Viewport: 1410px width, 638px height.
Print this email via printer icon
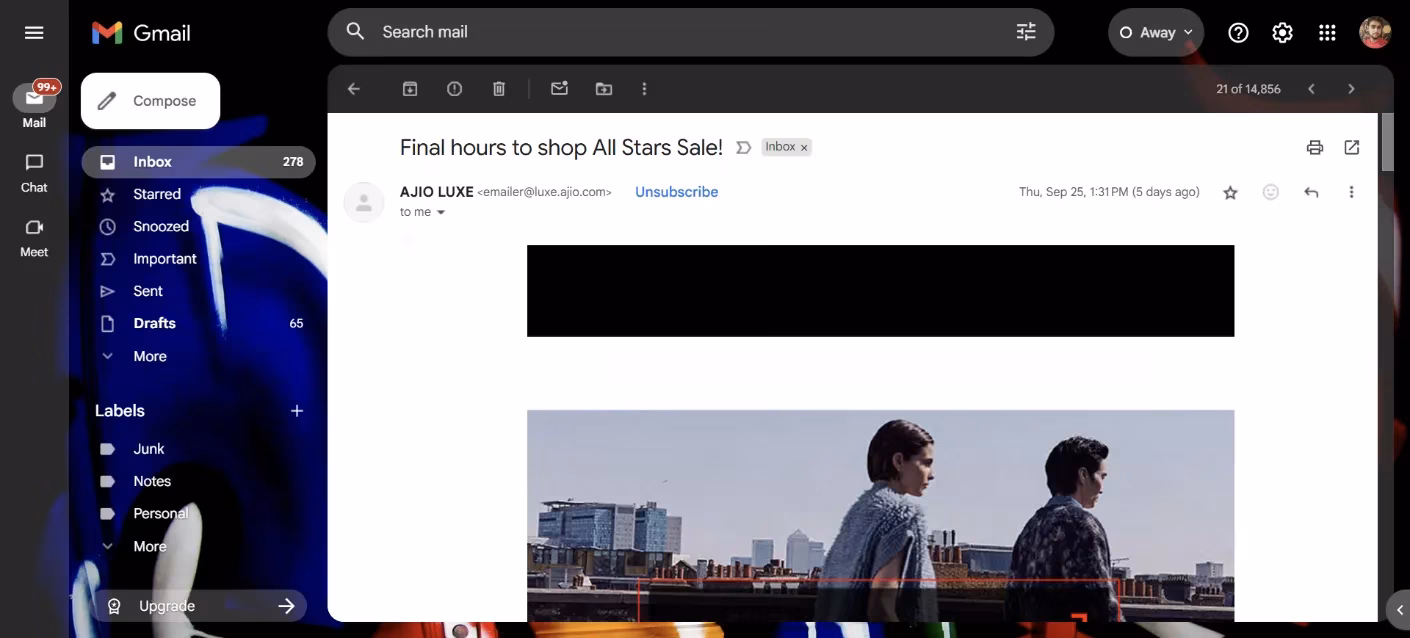tap(1315, 148)
